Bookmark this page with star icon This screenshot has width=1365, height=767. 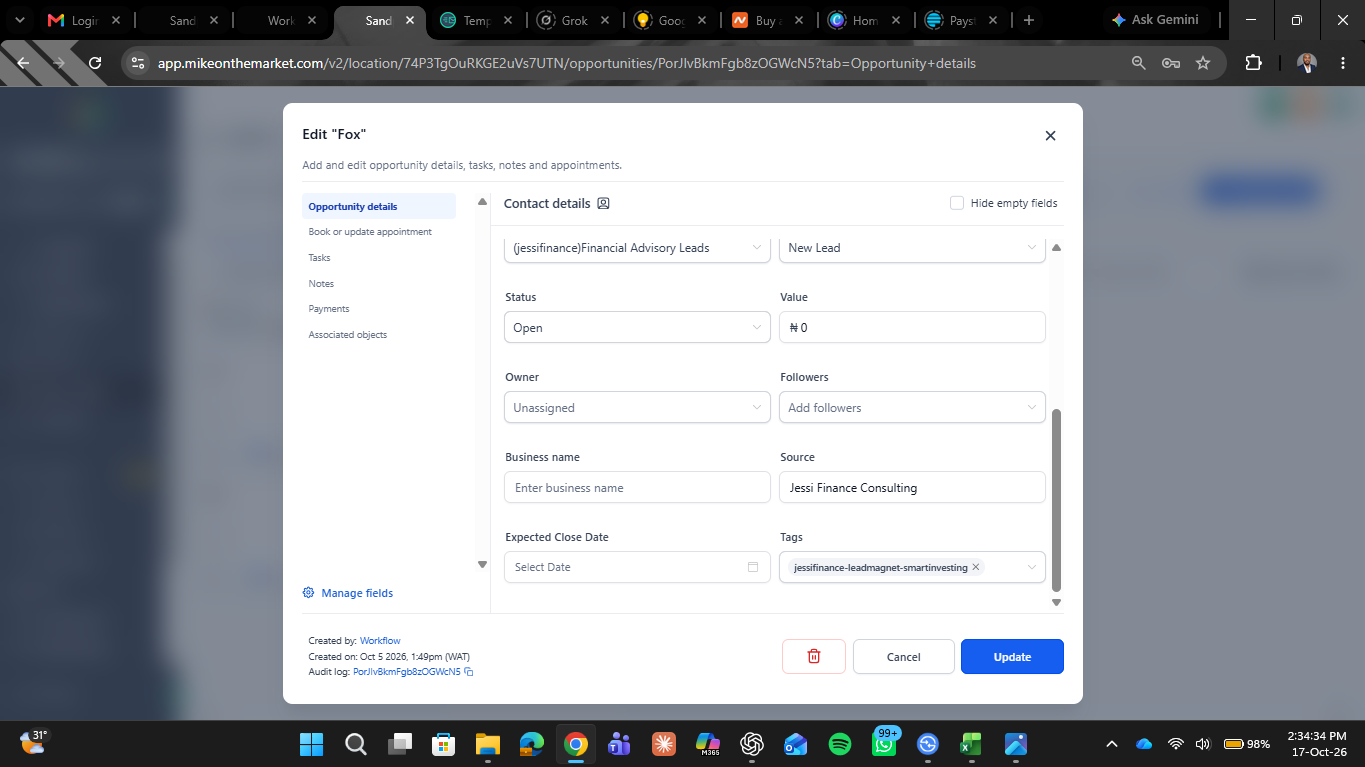pyautogui.click(x=1203, y=63)
